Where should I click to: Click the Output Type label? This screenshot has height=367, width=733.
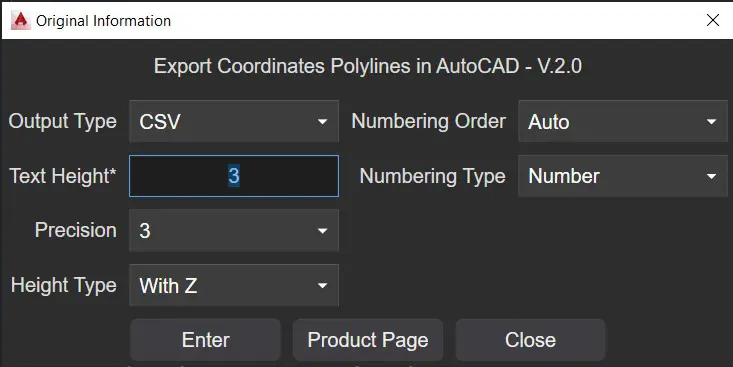tap(63, 122)
